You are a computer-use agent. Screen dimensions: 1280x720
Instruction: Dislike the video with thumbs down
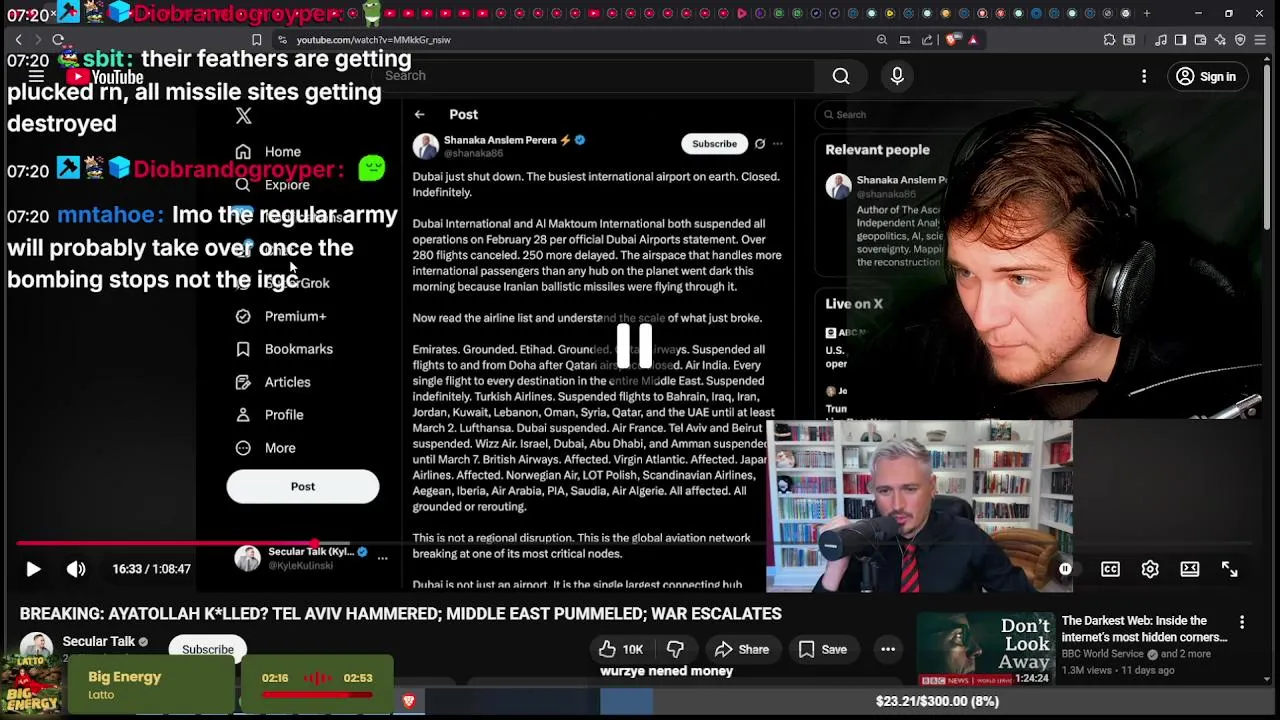tap(676, 650)
